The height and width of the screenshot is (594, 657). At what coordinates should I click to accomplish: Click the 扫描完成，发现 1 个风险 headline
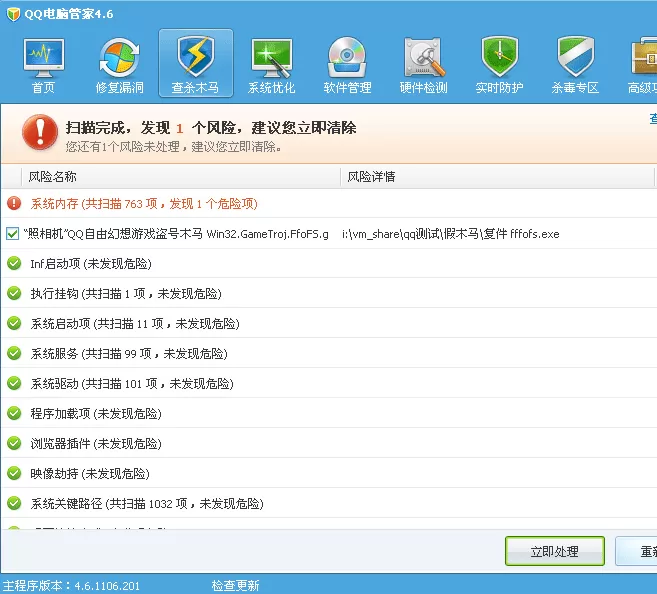[211, 128]
